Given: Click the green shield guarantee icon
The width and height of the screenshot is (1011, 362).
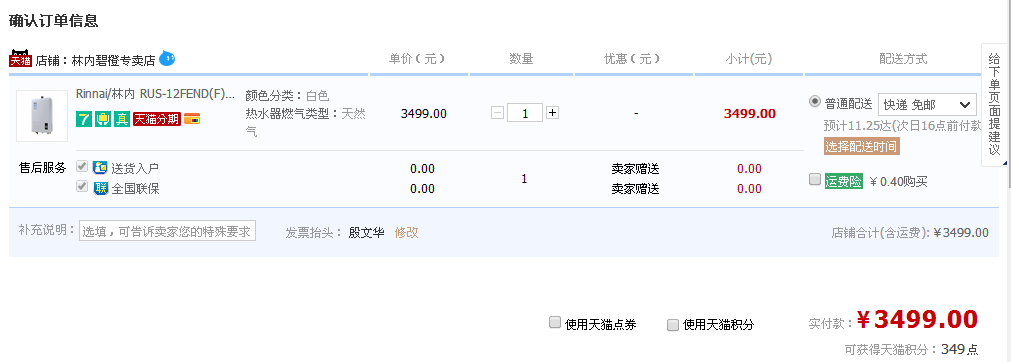Looking at the screenshot, I should tap(103, 119).
